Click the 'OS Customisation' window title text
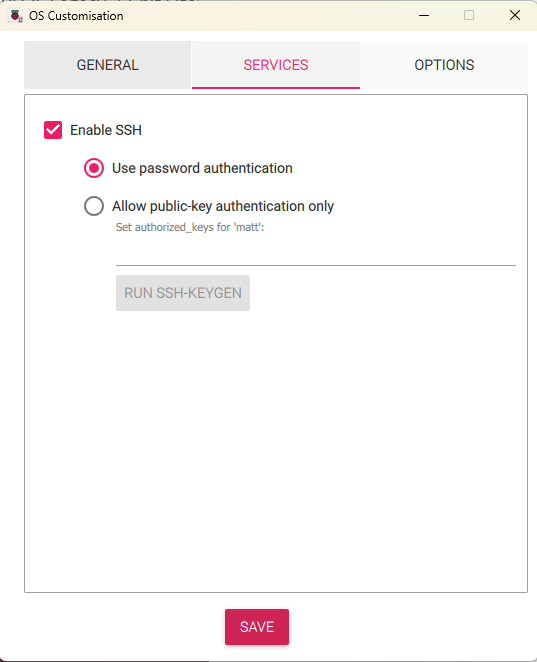This screenshot has height=662, width=537. [x=76, y=16]
